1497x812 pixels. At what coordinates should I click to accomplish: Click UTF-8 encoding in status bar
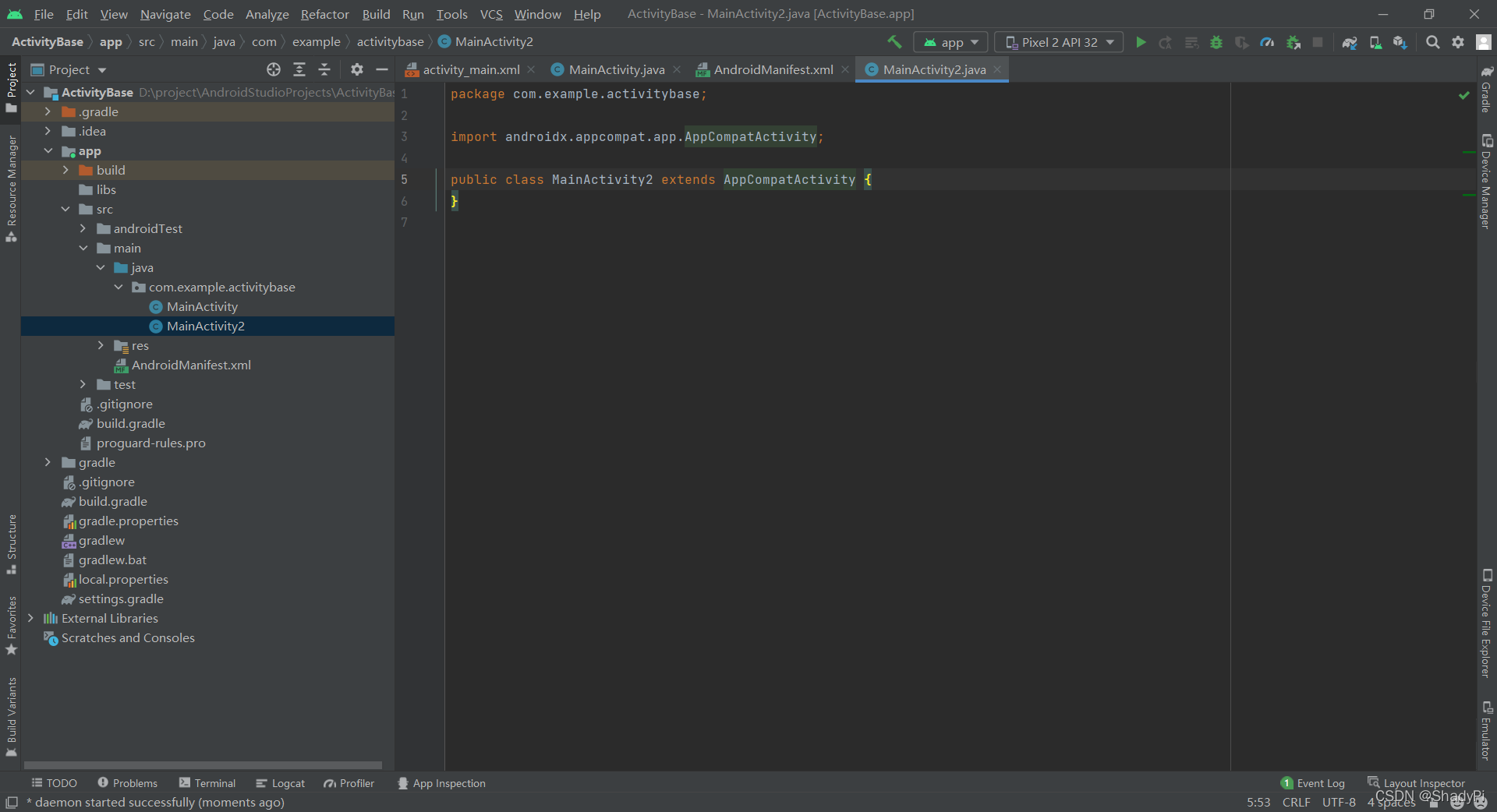(1339, 803)
